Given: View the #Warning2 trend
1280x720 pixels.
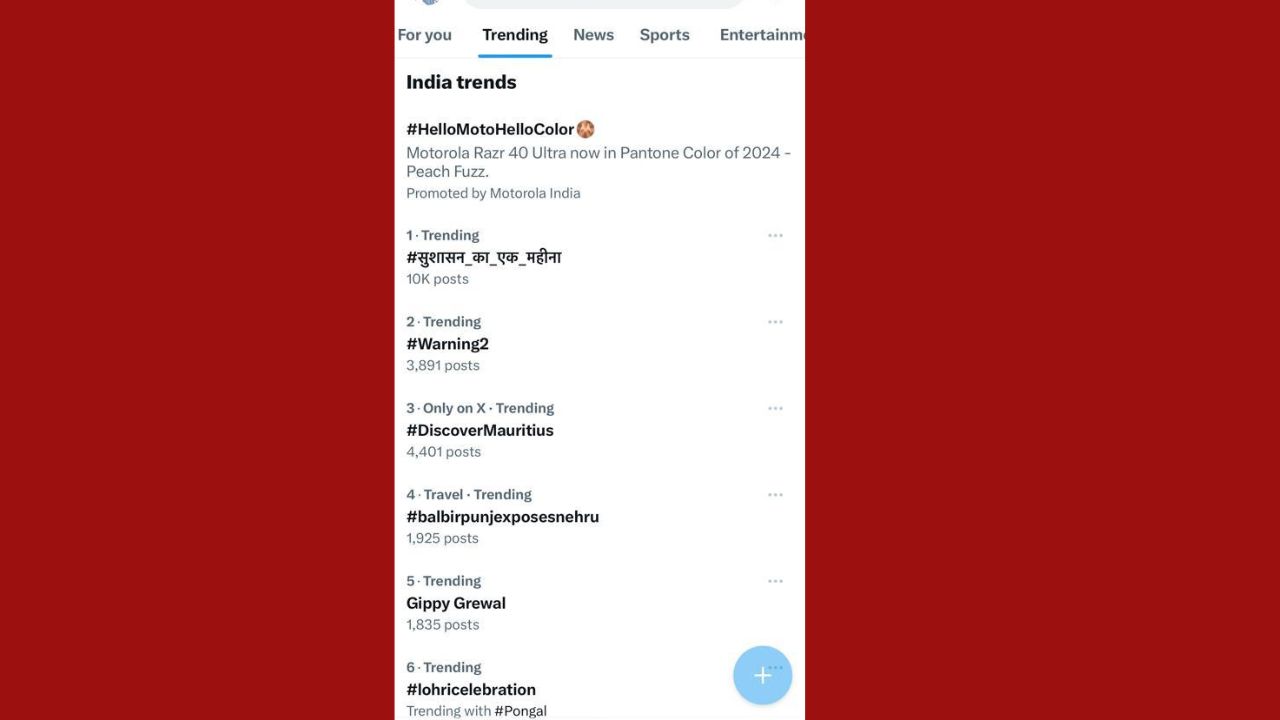Looking at the screenshot, I should click(447, 344).
